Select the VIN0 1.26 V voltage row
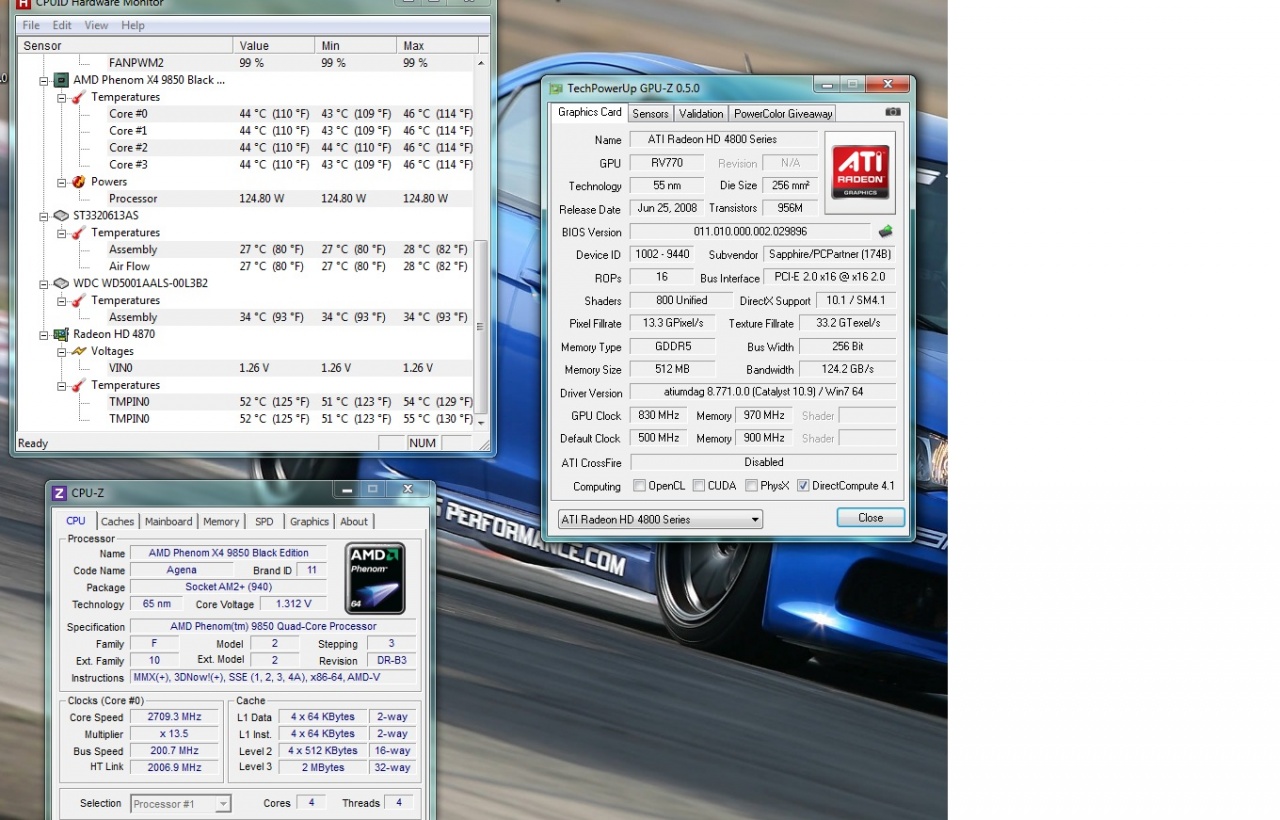The width and height of the screenshot is (1280, 820). pos(245,368)
